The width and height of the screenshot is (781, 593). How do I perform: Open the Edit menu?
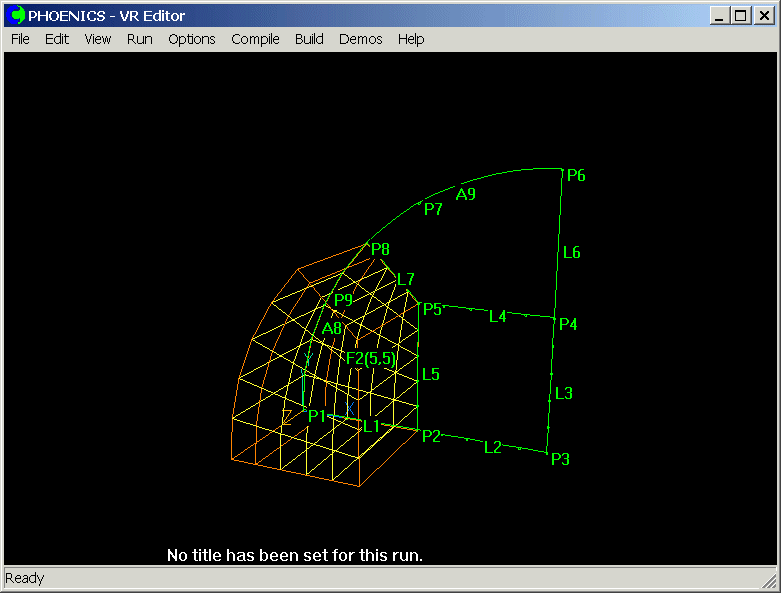click(57, 39)
